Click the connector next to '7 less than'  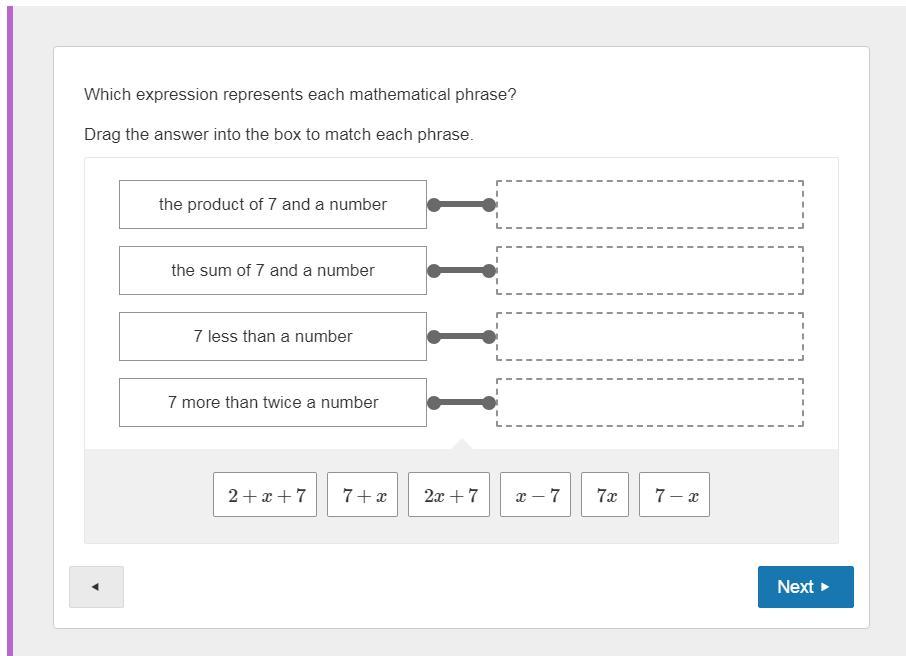pyautogui.click(x=461, y=337)
